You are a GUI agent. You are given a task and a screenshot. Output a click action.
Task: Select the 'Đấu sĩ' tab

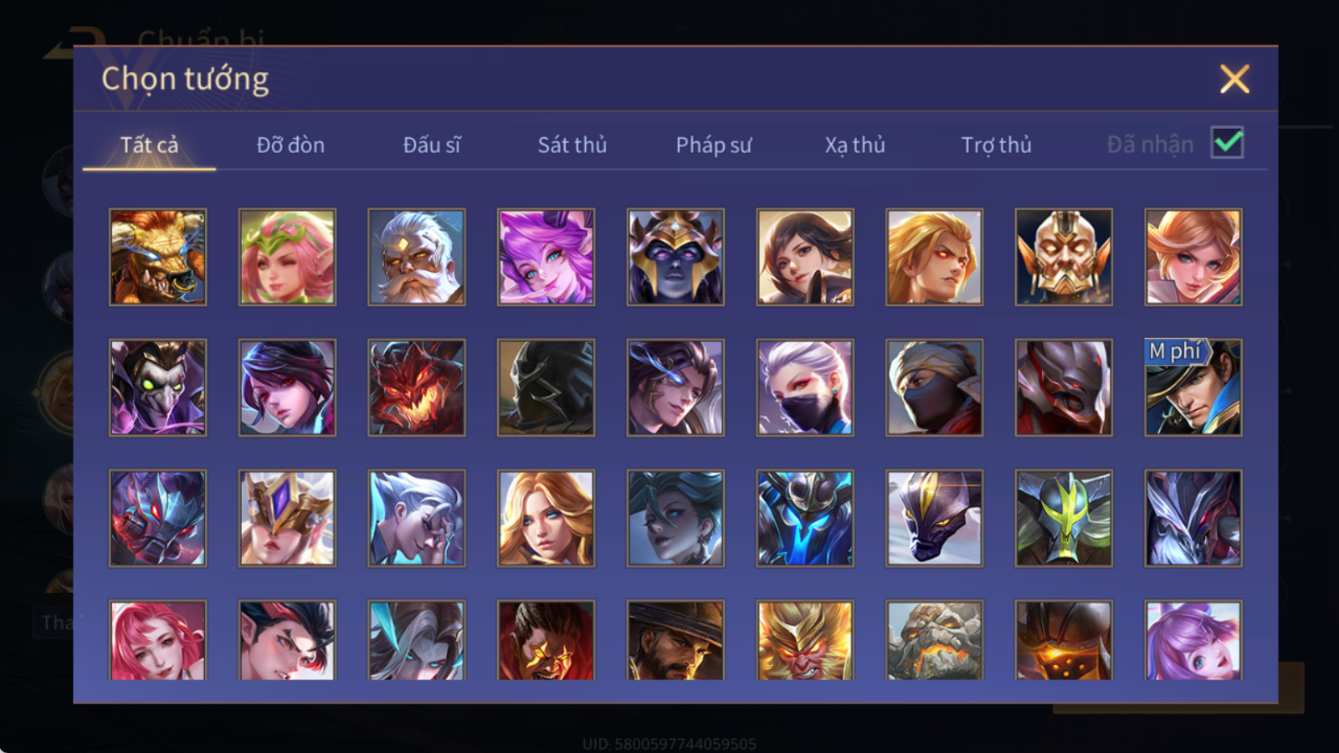[x=432, y=145]
